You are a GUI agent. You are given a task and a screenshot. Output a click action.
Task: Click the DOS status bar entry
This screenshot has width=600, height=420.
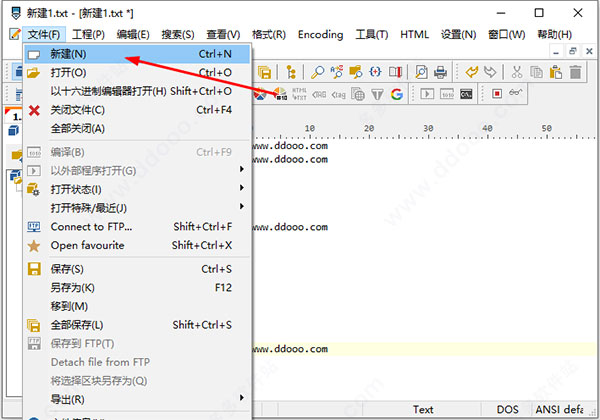click(507, 410)
